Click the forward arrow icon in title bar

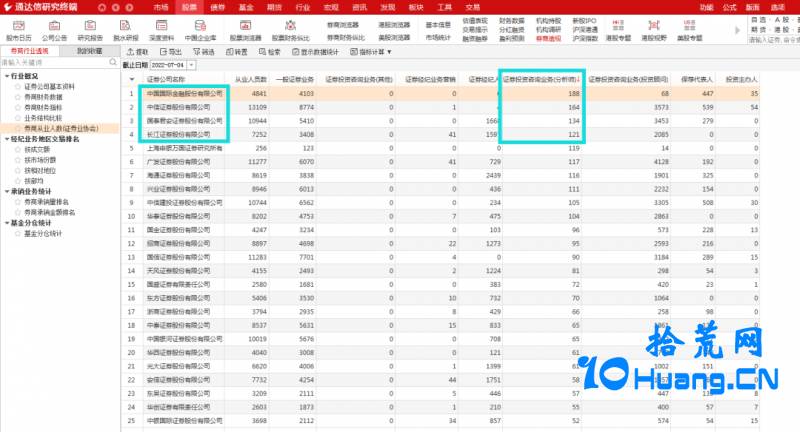[x=129, y=7]
